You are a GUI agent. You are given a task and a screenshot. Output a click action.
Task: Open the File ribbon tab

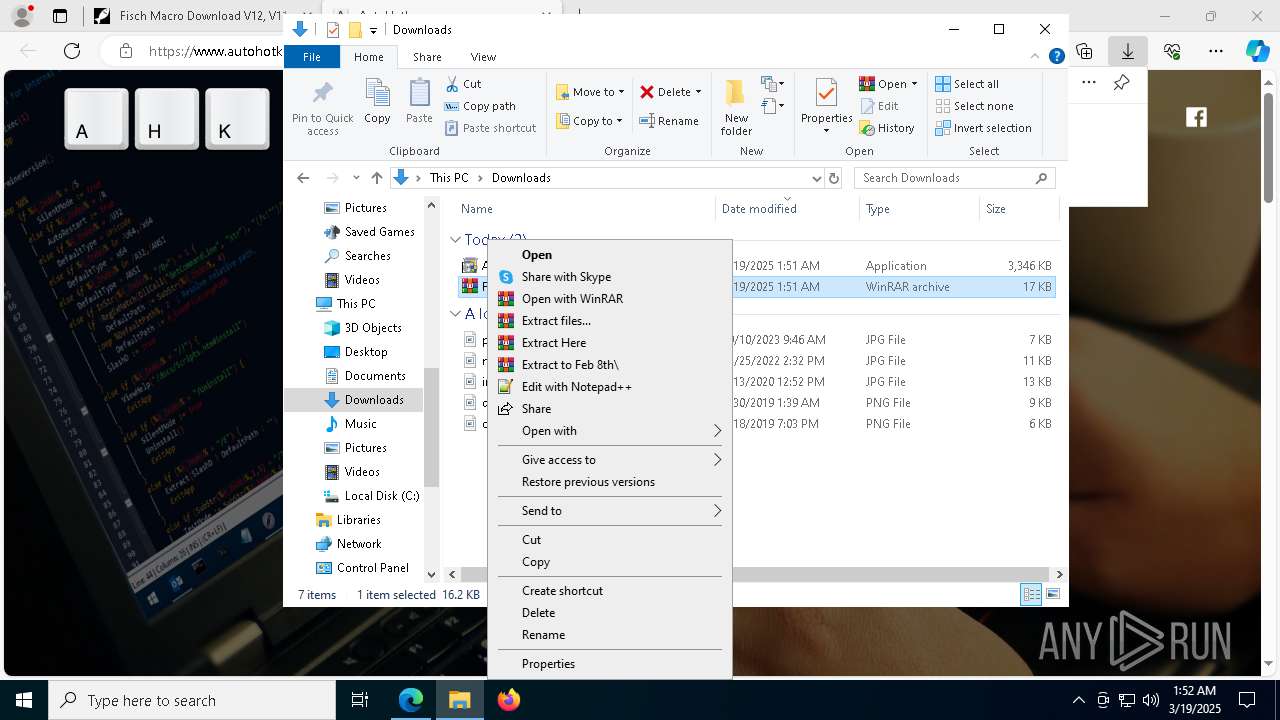click(312, 57)
